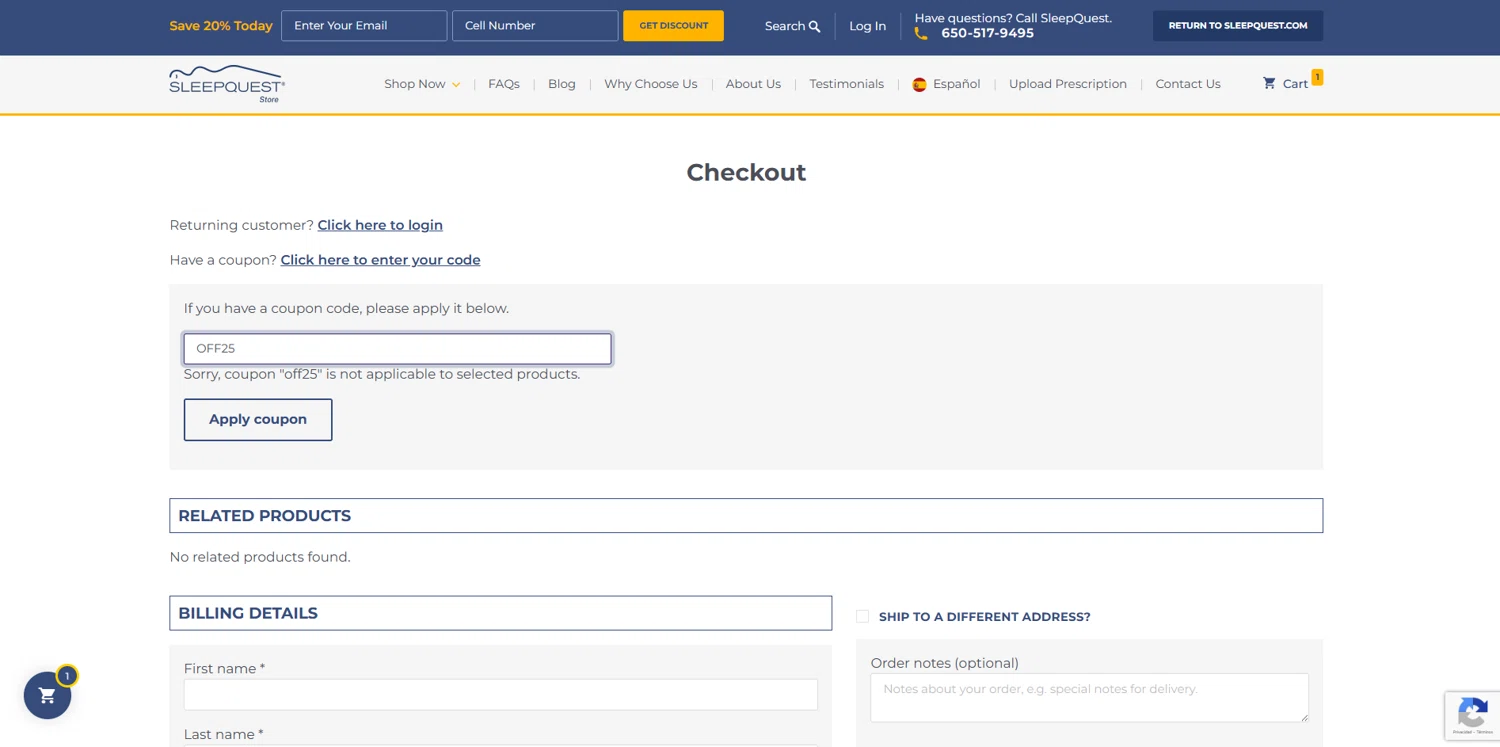Navigate to About Us
Image resolution: width=1500 pixels, height=747 pixels.
tap(753, 84)
